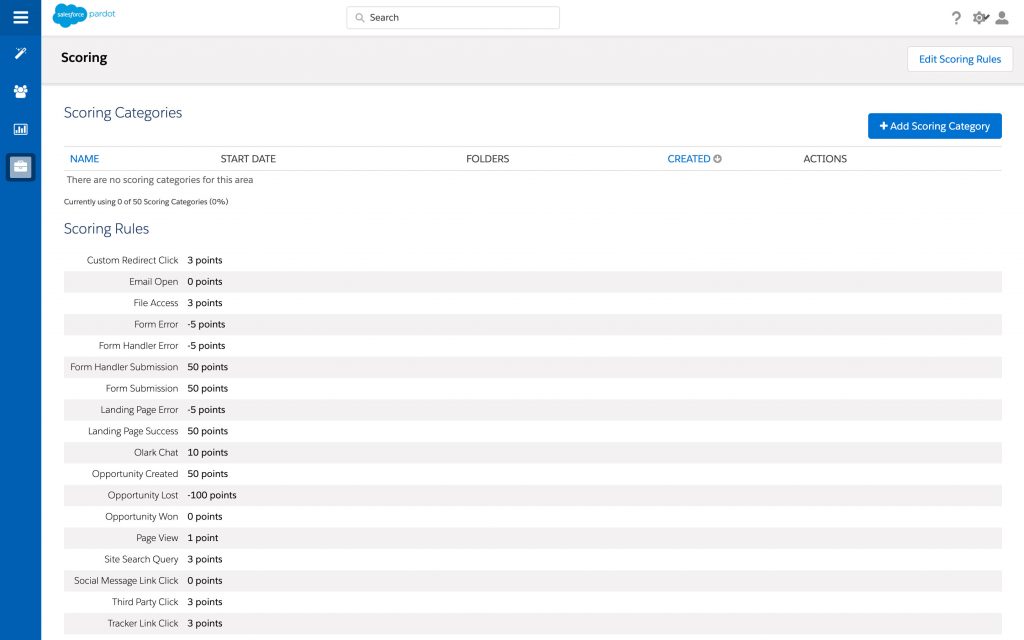The height and width of the screenshot is (640, 1024).
Task: Select the Opportunity Lost rule label
Action: tap(143, 495)
